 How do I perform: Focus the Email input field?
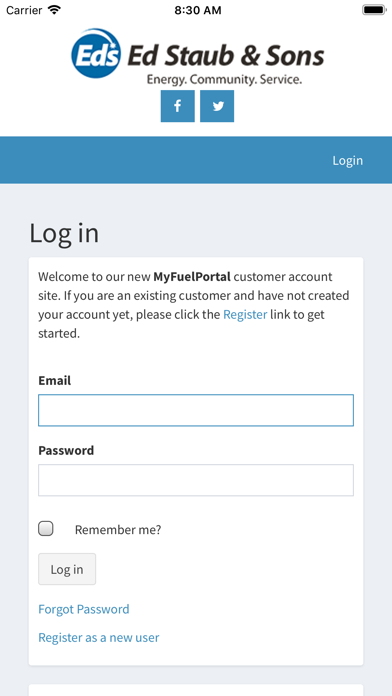coord(196,410)
